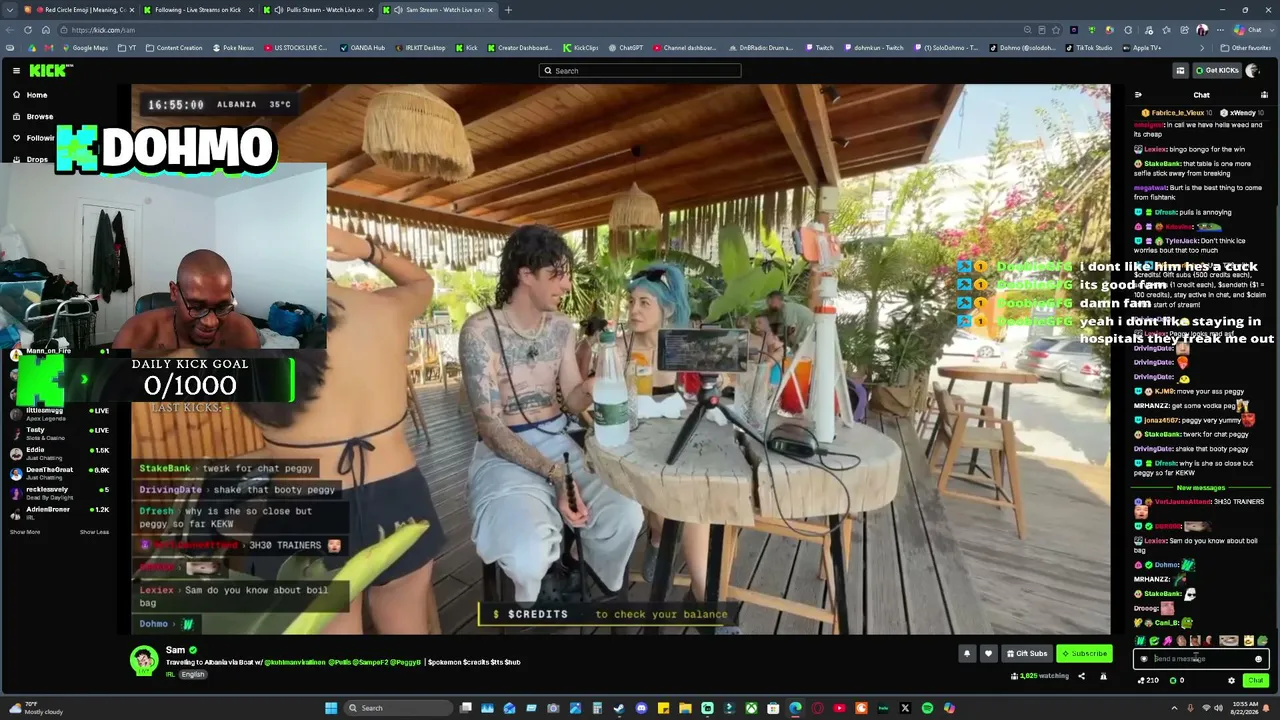
Task: Click the KICKs balance coin icon
Action: (1173, 680)
